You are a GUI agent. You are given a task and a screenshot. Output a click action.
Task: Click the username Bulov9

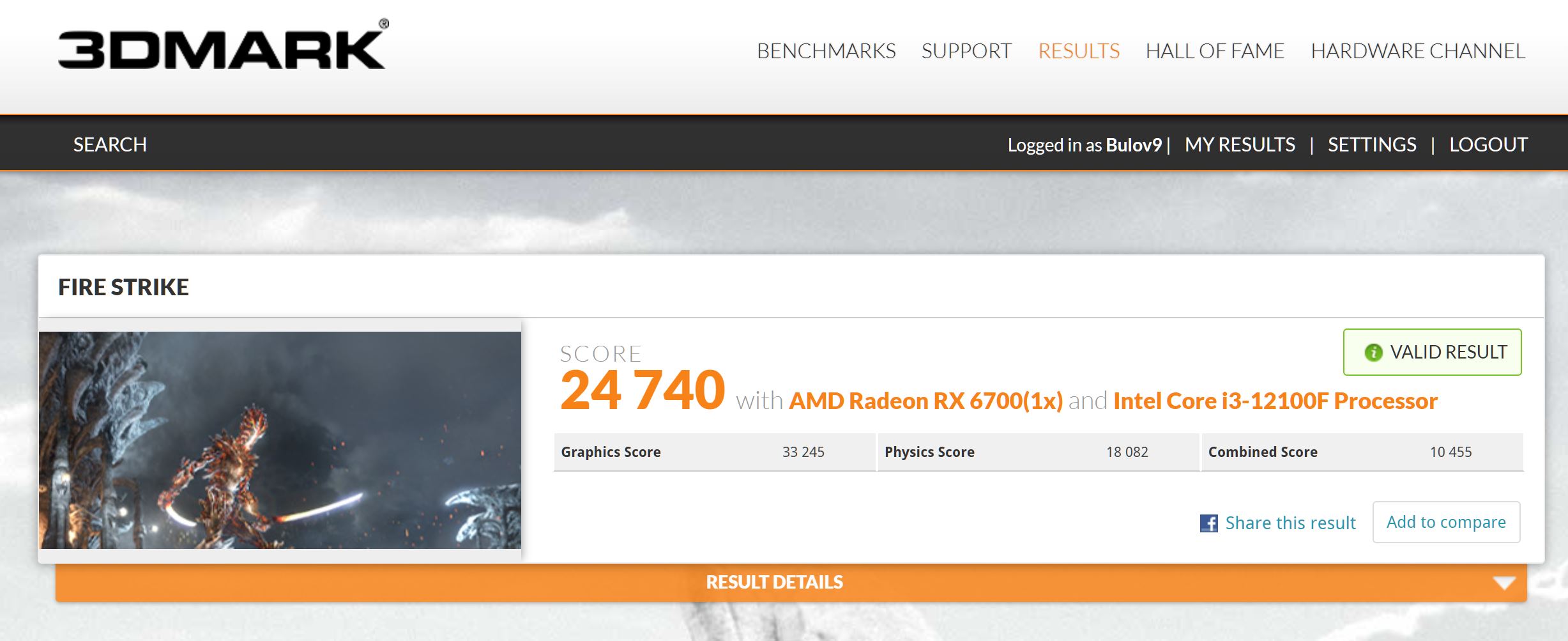tap(1133, 145)
